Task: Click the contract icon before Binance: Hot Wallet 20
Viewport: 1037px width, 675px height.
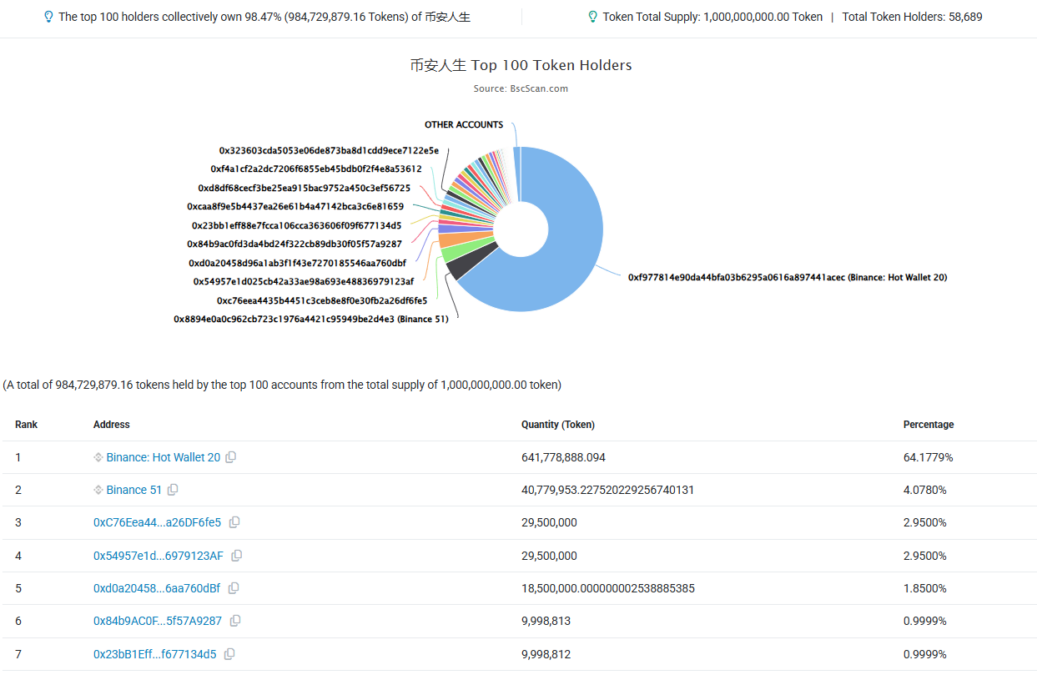Action: click(x=98, y=457)
